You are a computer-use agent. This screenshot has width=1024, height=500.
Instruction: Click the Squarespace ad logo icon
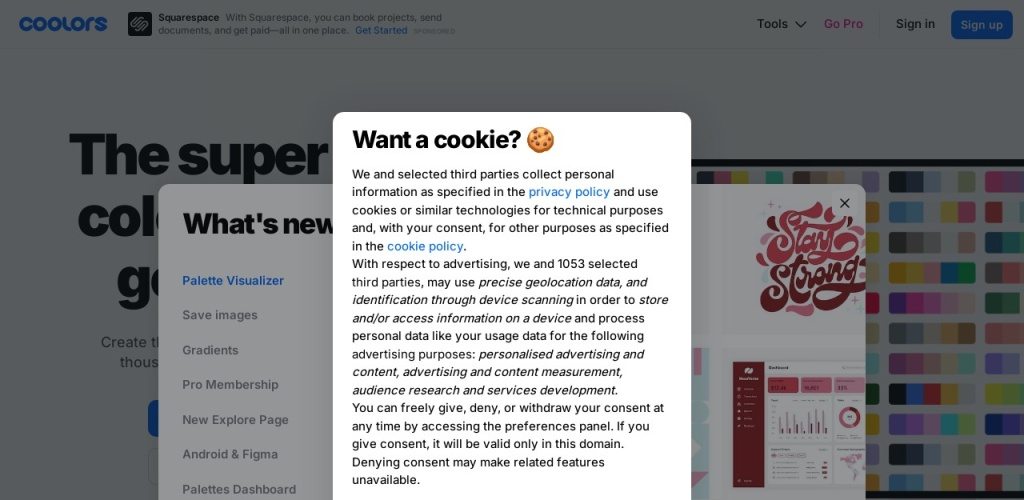pyautogui.click(x=140, y=24)
